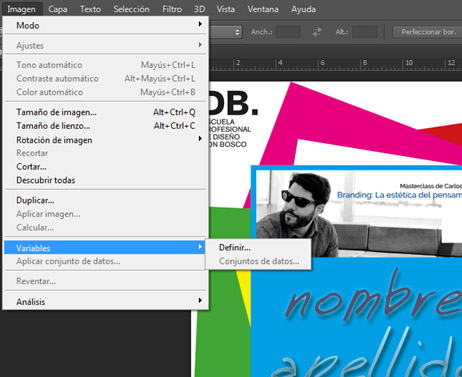Expand the Ajustes submenu
Viewport: 462px width, 377px height.
(x=106, y=45)
